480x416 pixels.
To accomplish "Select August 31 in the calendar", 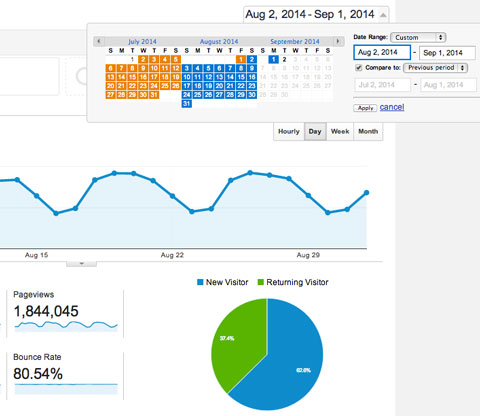I will click(x=187, y=103).
